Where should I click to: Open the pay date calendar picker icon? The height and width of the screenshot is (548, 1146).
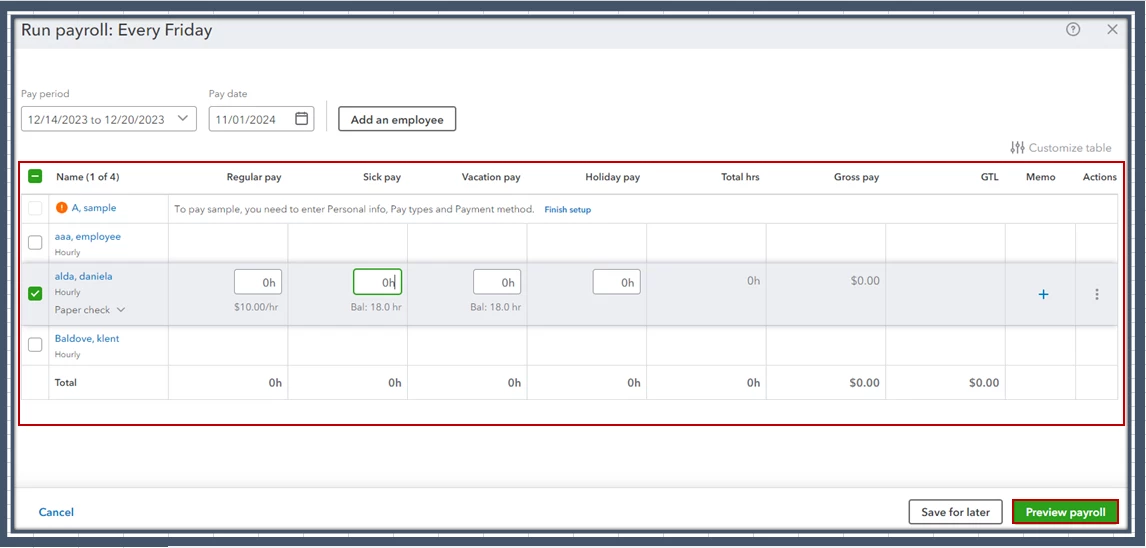point(301,119)
